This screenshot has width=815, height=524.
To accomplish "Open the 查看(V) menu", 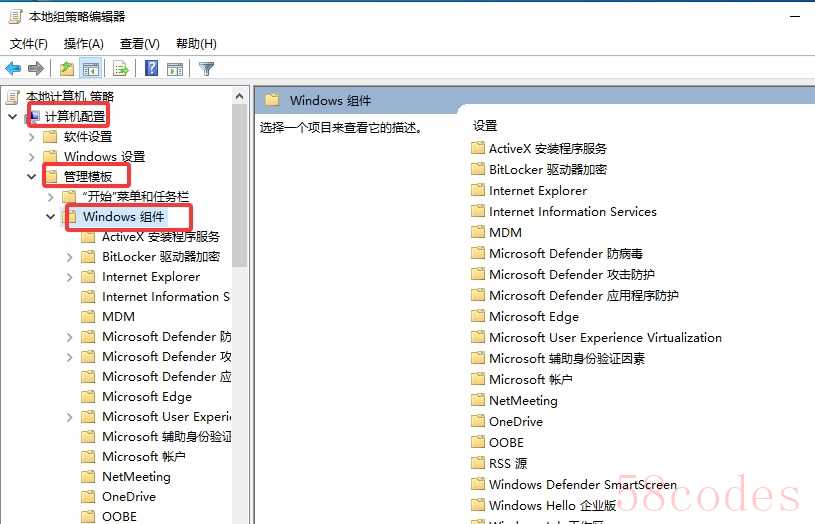I will (140, 44).
